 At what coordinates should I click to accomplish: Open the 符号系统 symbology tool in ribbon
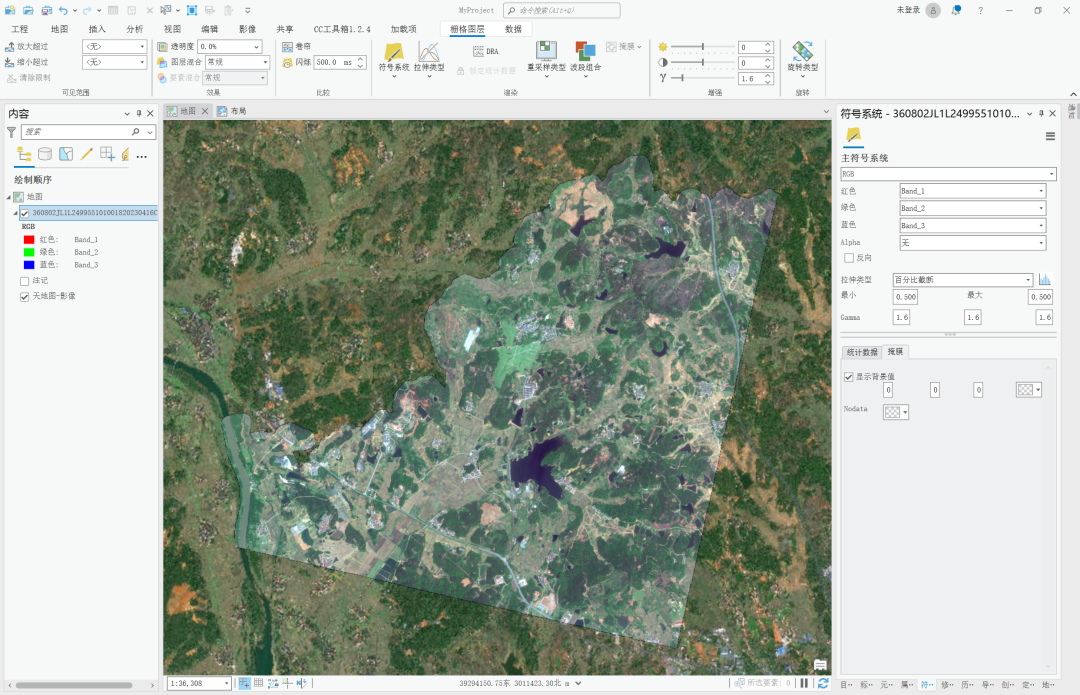point(394,57)
